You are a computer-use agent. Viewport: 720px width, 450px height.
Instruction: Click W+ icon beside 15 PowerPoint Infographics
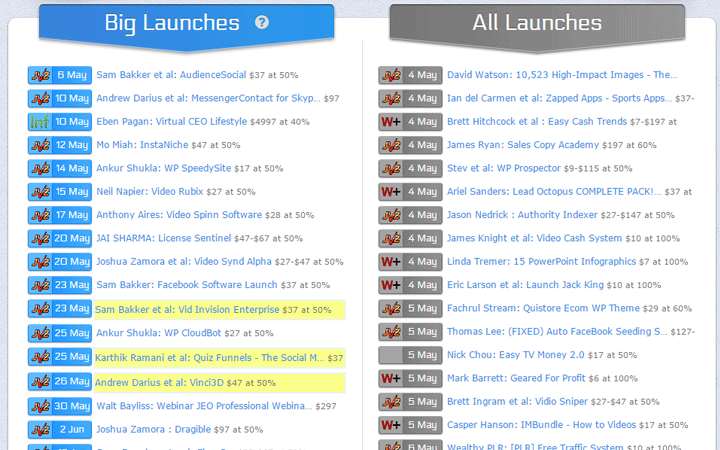391,262
